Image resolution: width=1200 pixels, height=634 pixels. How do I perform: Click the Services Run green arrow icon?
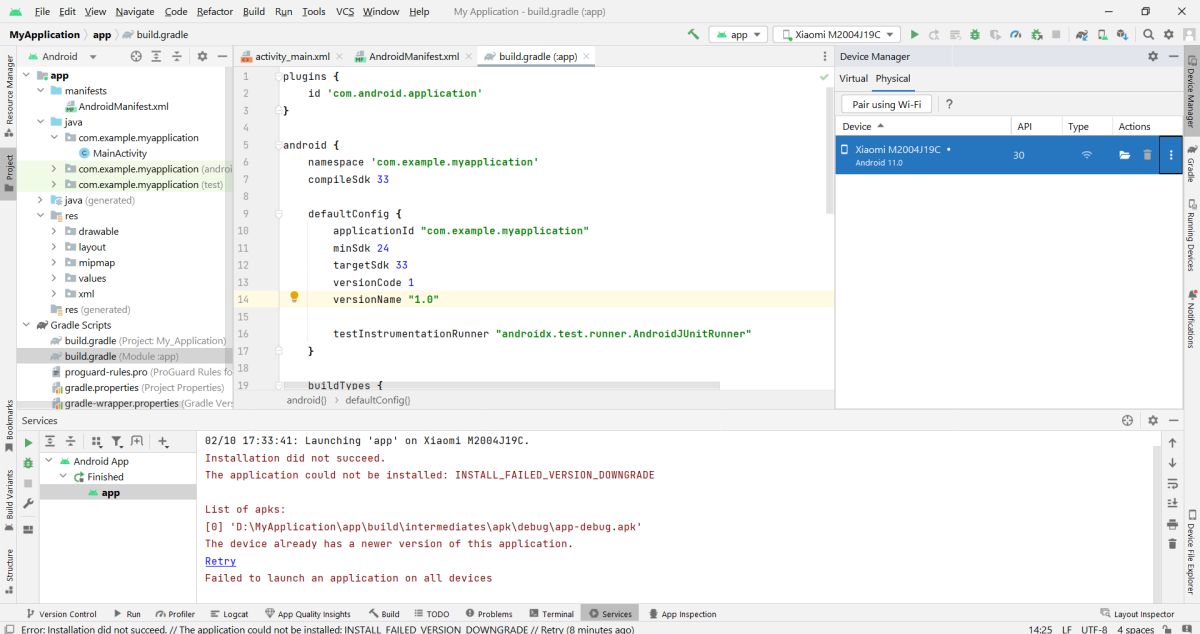click(x=28, y=441)
